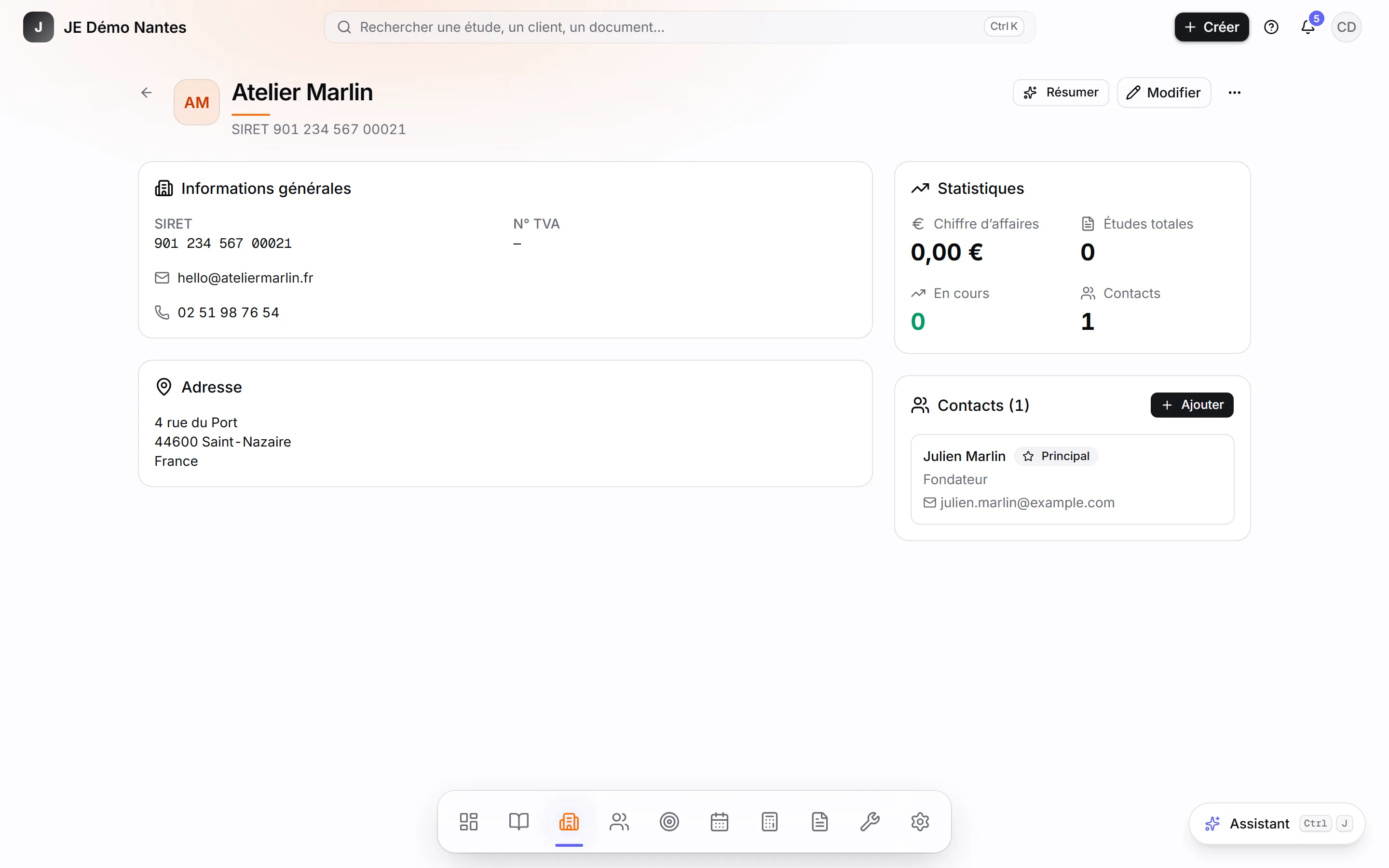Click the Résumer button
The width and height of the screenshot is (1389, 868).
[x=1061, y=93]
